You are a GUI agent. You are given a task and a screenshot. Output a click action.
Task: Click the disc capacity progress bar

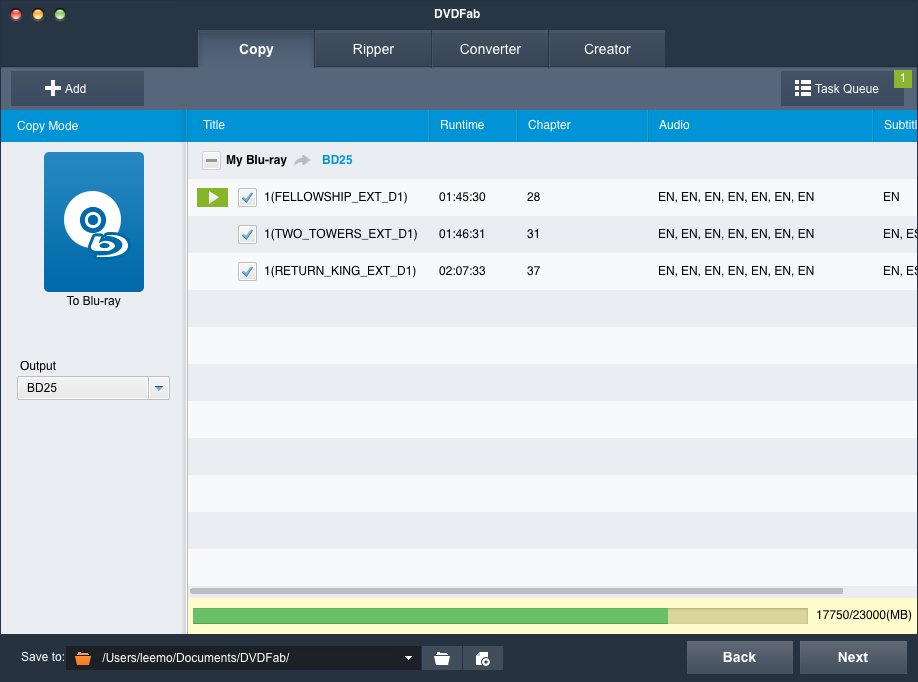coord(500,615)
